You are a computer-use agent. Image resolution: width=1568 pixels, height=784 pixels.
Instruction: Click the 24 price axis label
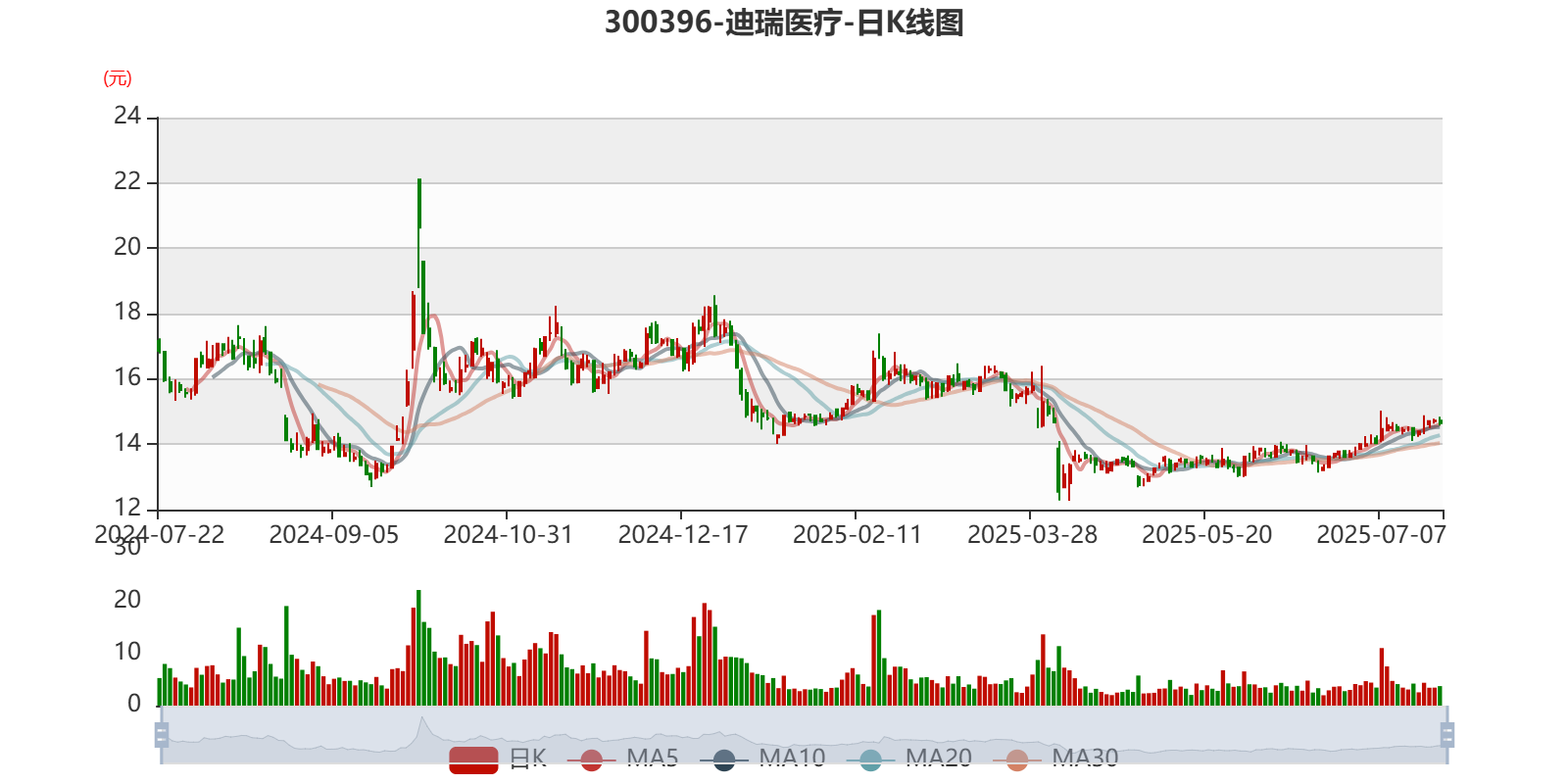(127, 116)
